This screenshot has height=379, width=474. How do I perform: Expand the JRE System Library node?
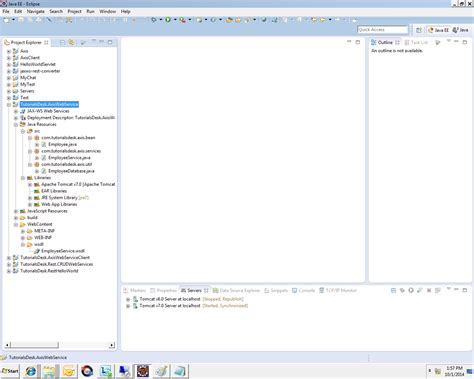(x=30, y=198)
